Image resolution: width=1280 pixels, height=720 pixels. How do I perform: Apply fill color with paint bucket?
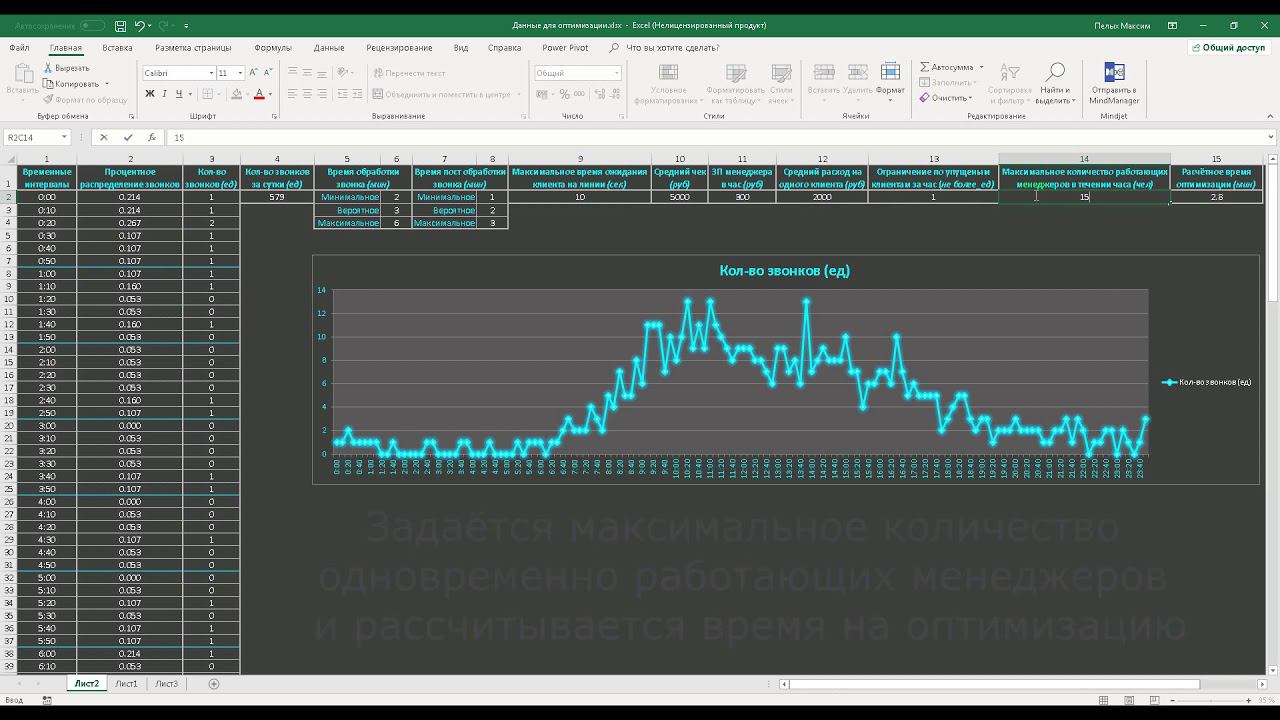point(236,94)
